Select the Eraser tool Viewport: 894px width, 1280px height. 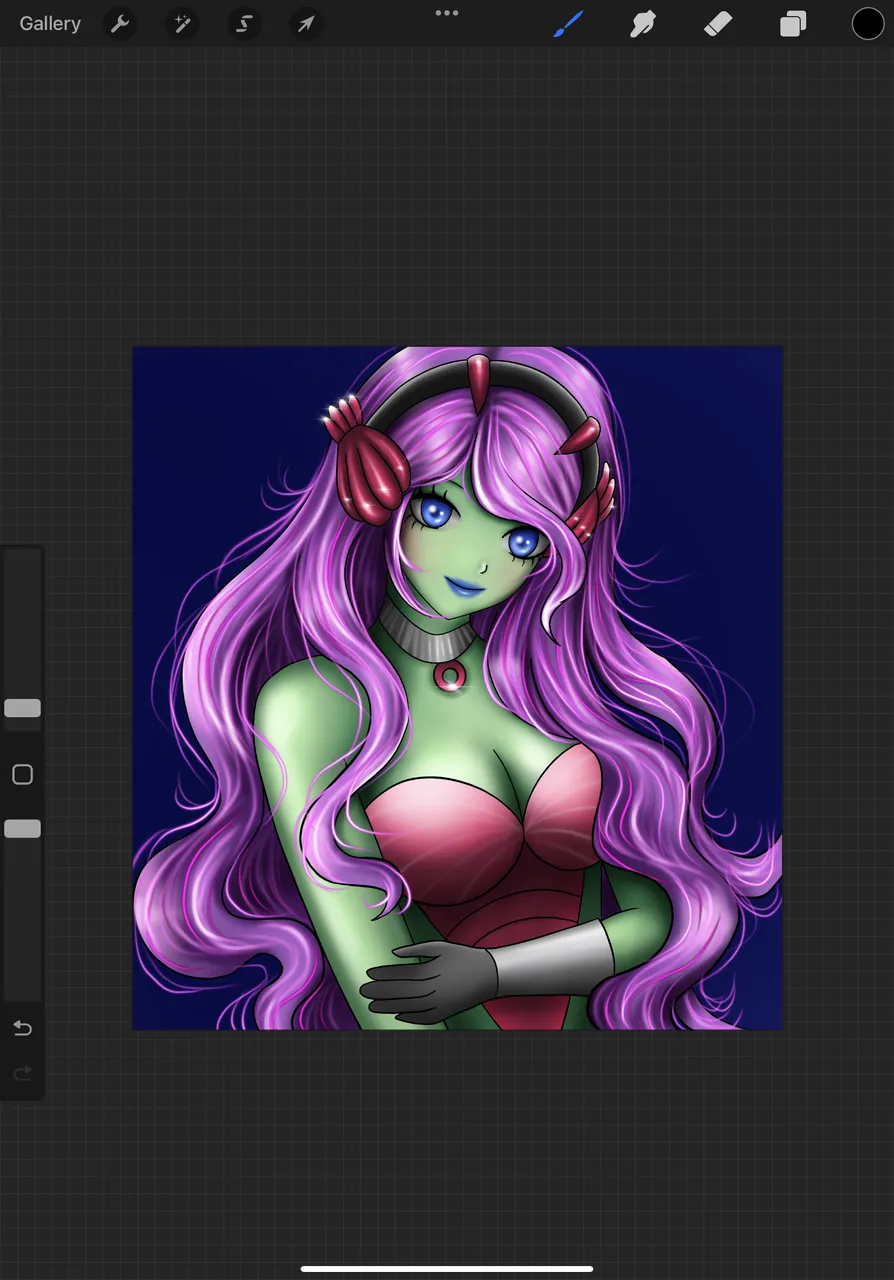coord(718,23)
